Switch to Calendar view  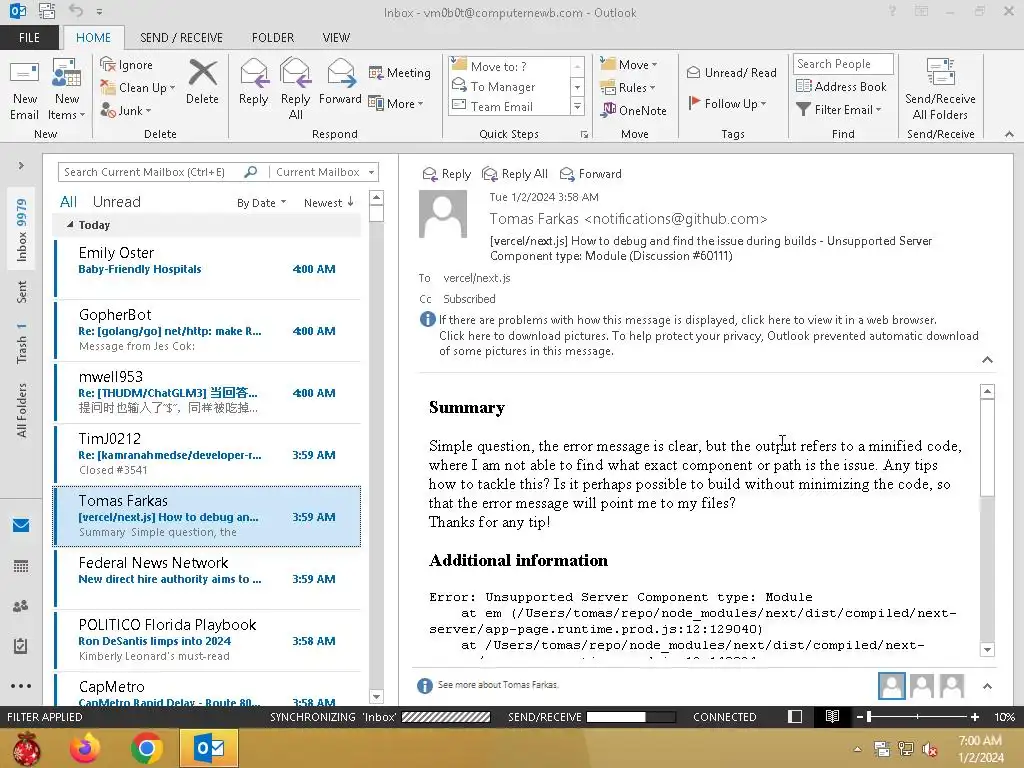pyautogui.click(x=21, y=566)
